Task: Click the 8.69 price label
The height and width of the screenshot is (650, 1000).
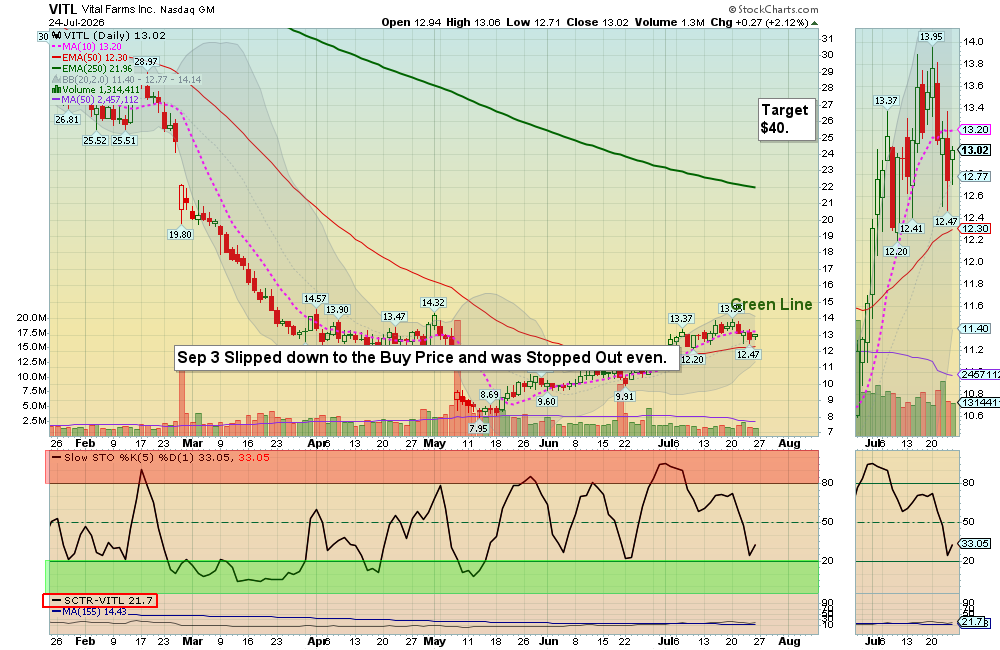Action: pos(490,395)
